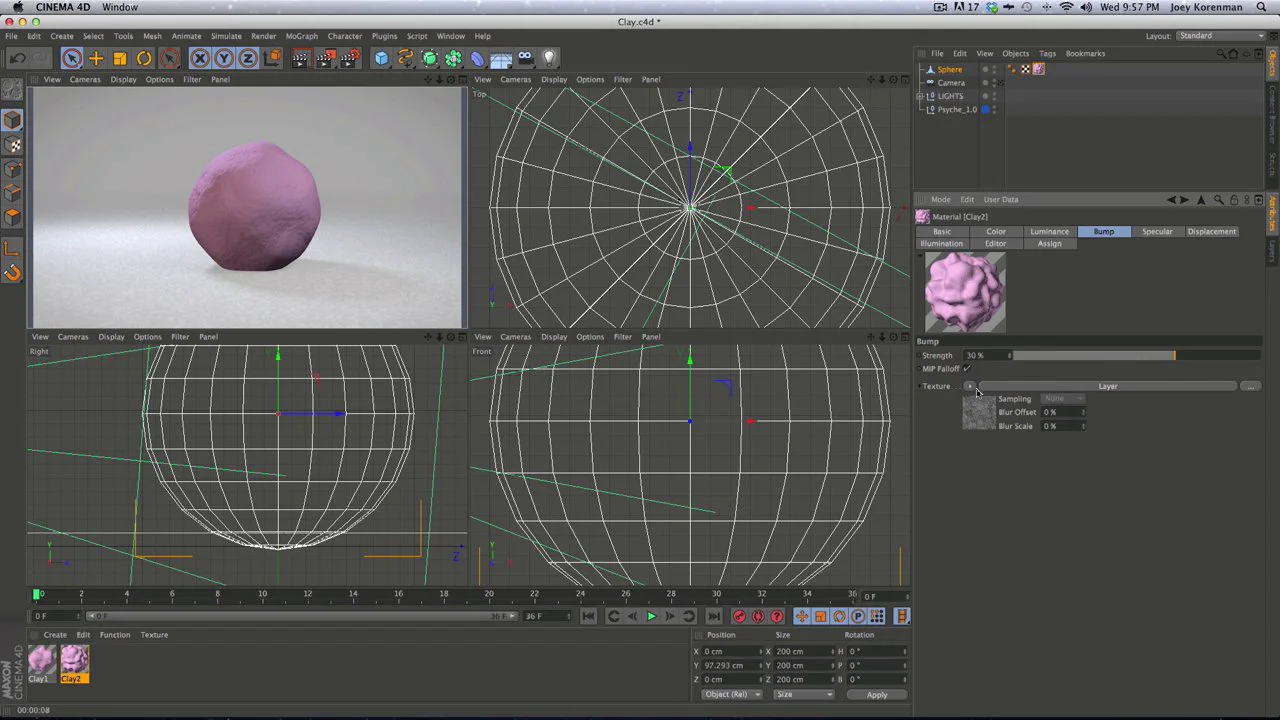Select the Sphere's Clay material tag
The width and height of the screenshot is (1280, 720).
[x=1039, y=69]
